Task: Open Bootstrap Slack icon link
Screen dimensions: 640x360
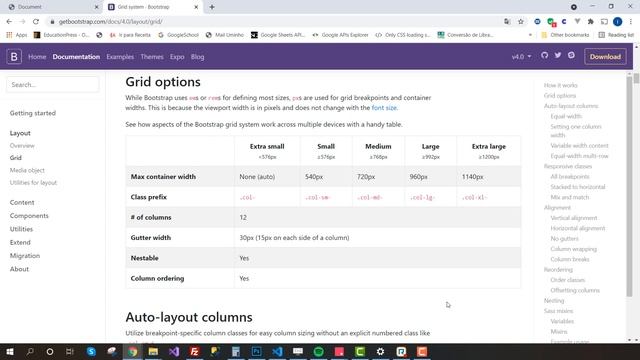Action: pos(571,55)
